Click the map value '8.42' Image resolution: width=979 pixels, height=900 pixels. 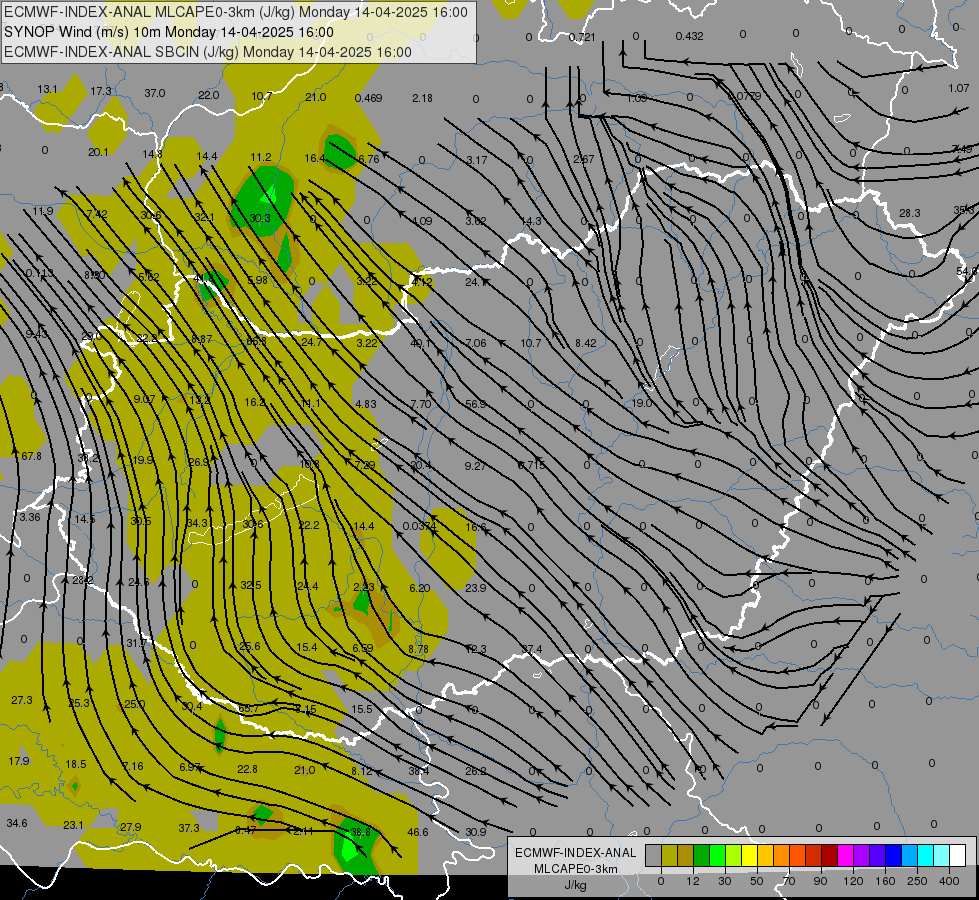point(586,343)
